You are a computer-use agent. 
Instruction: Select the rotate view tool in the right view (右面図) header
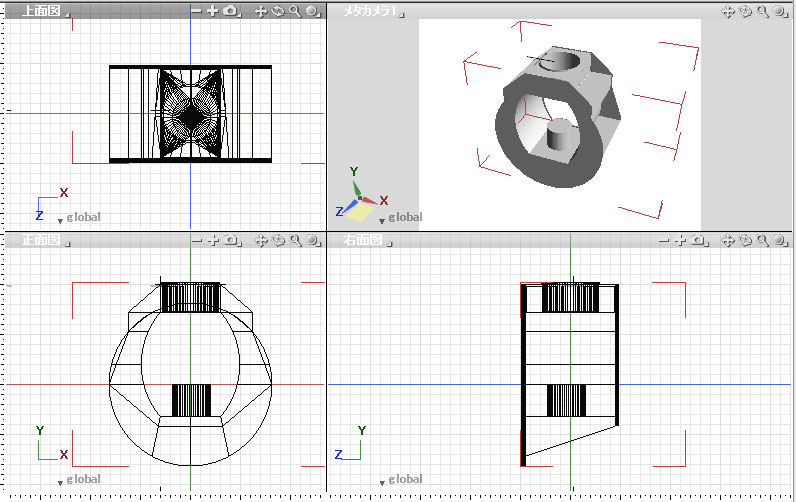click(745, 241)
